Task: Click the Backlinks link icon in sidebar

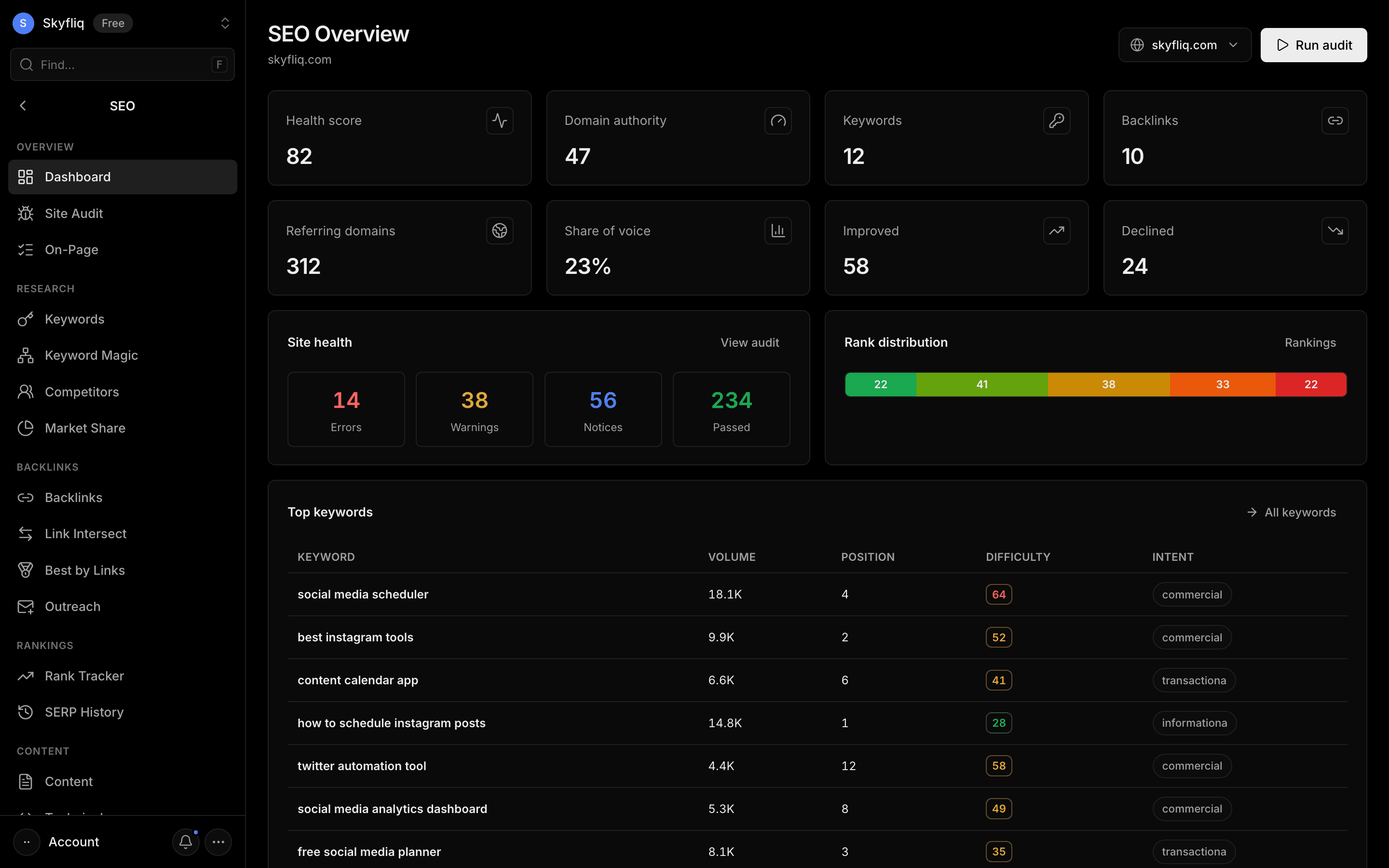Action: pyautogui.click(x=25, y=498)
